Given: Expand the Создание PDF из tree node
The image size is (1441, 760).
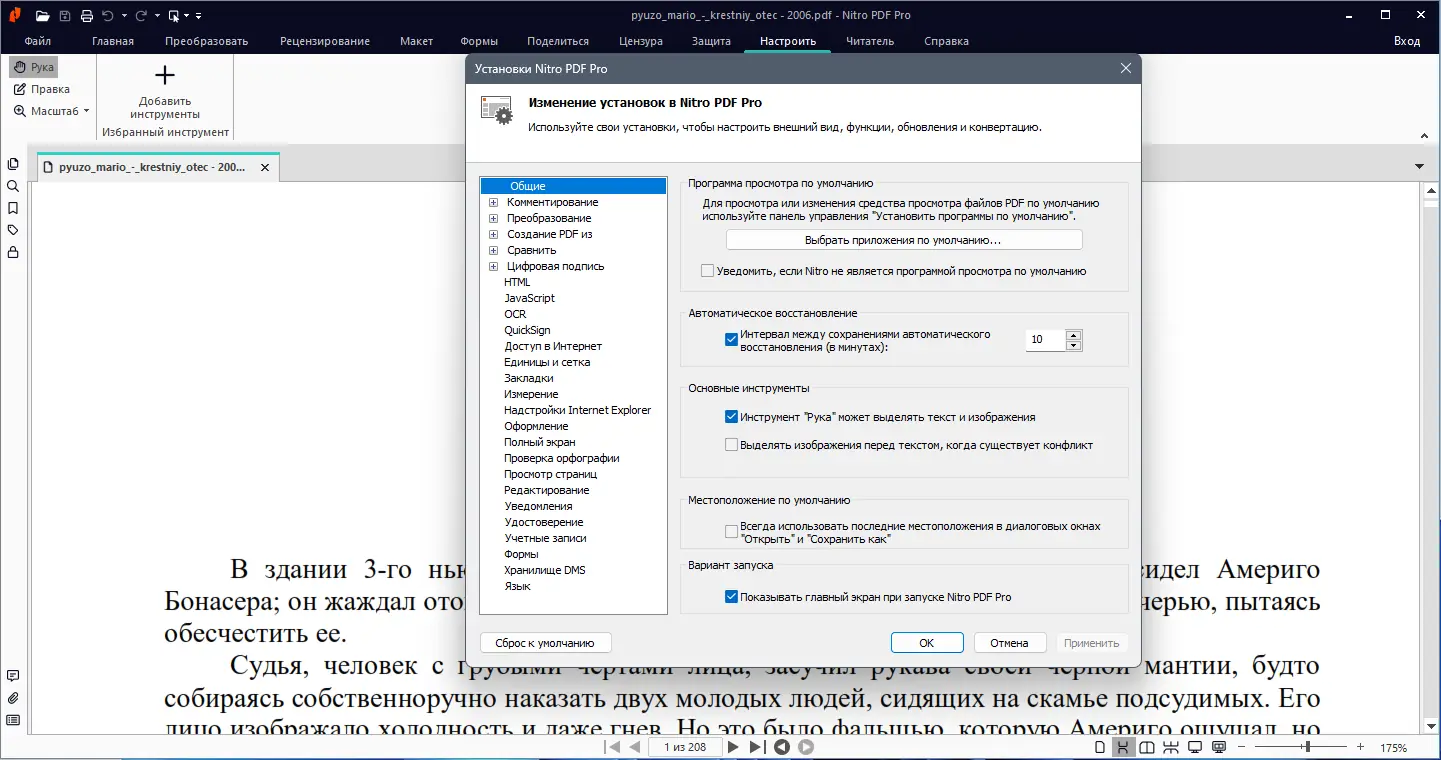Looking at the screenshot, I should (493, 234).
